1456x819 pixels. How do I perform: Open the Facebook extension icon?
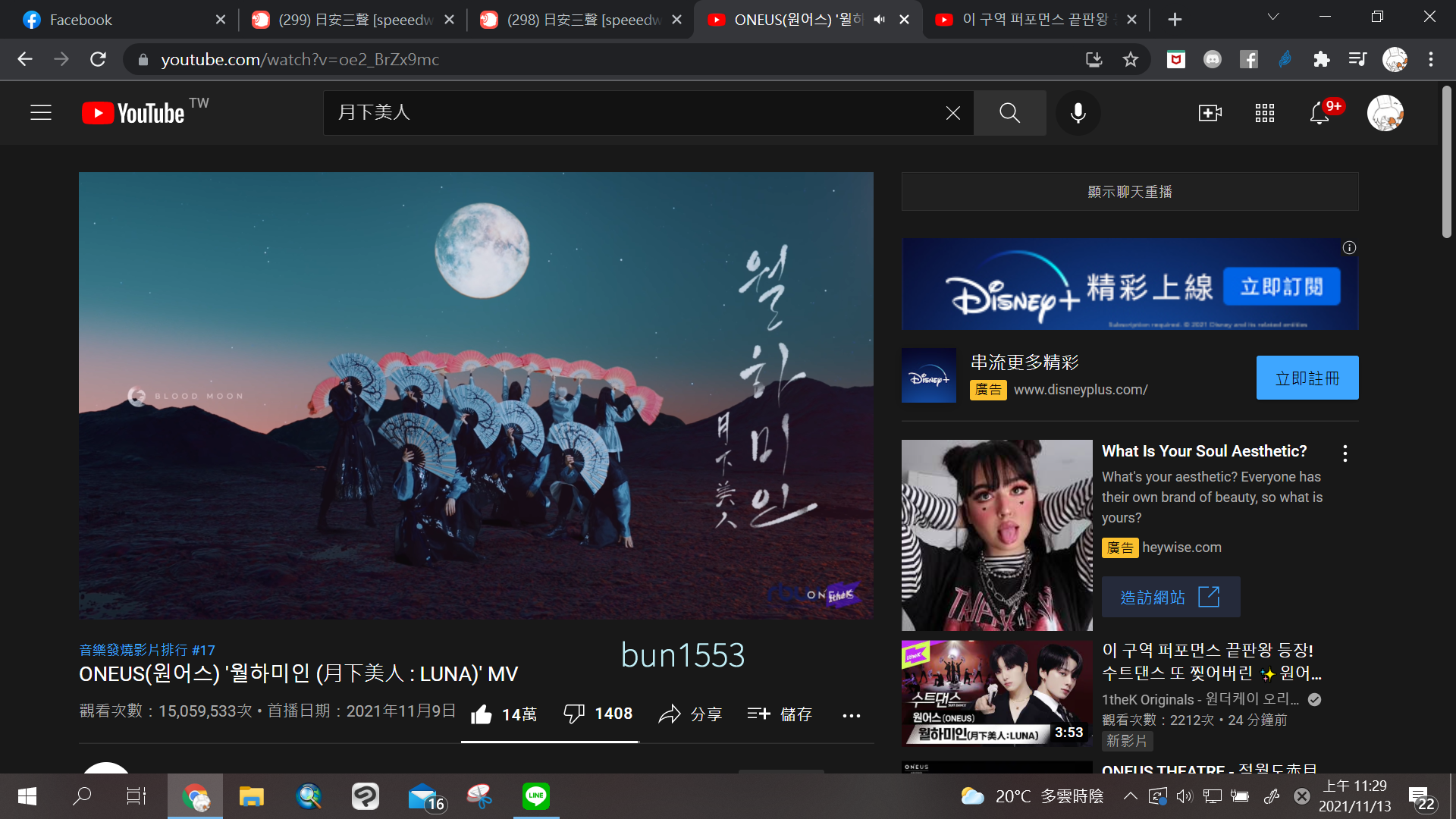pyautogui.click(x=1249, y=59)
